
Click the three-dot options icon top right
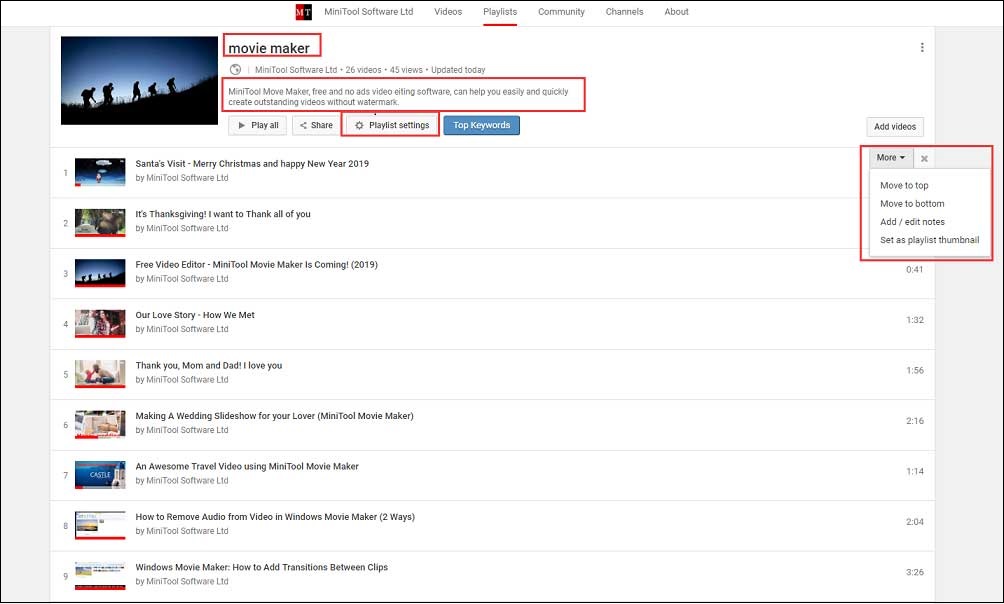[922, 47]
